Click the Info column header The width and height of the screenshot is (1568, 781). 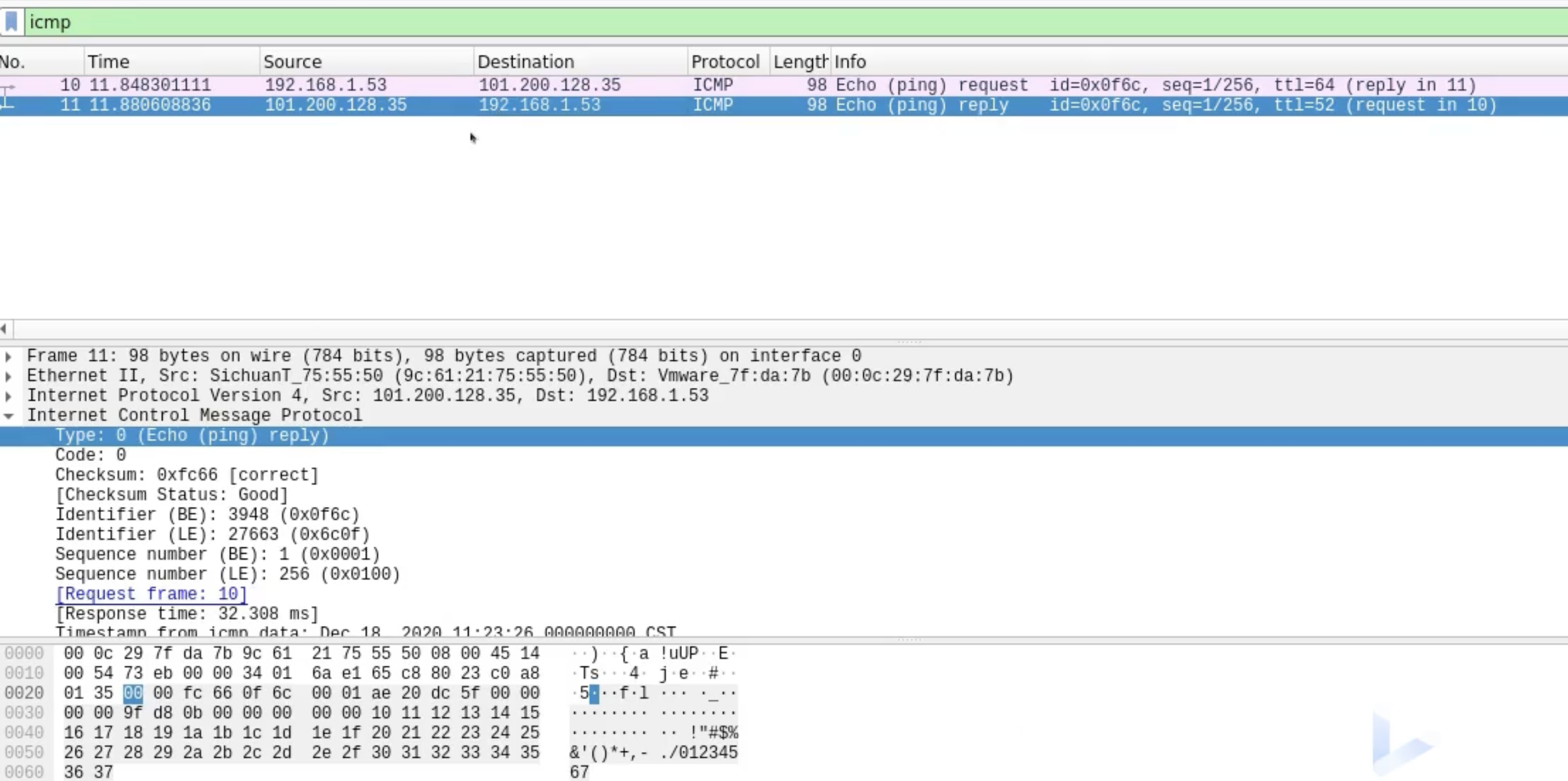[1199, 62]
